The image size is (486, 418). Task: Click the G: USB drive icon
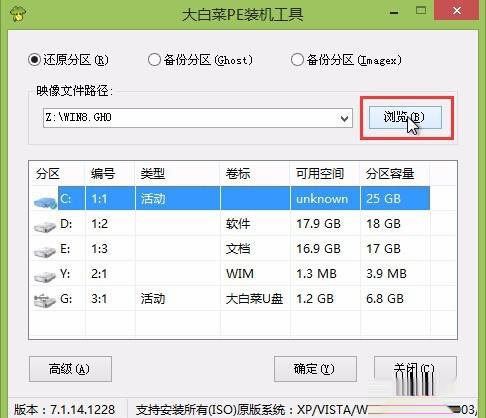[x=45, y=301]
